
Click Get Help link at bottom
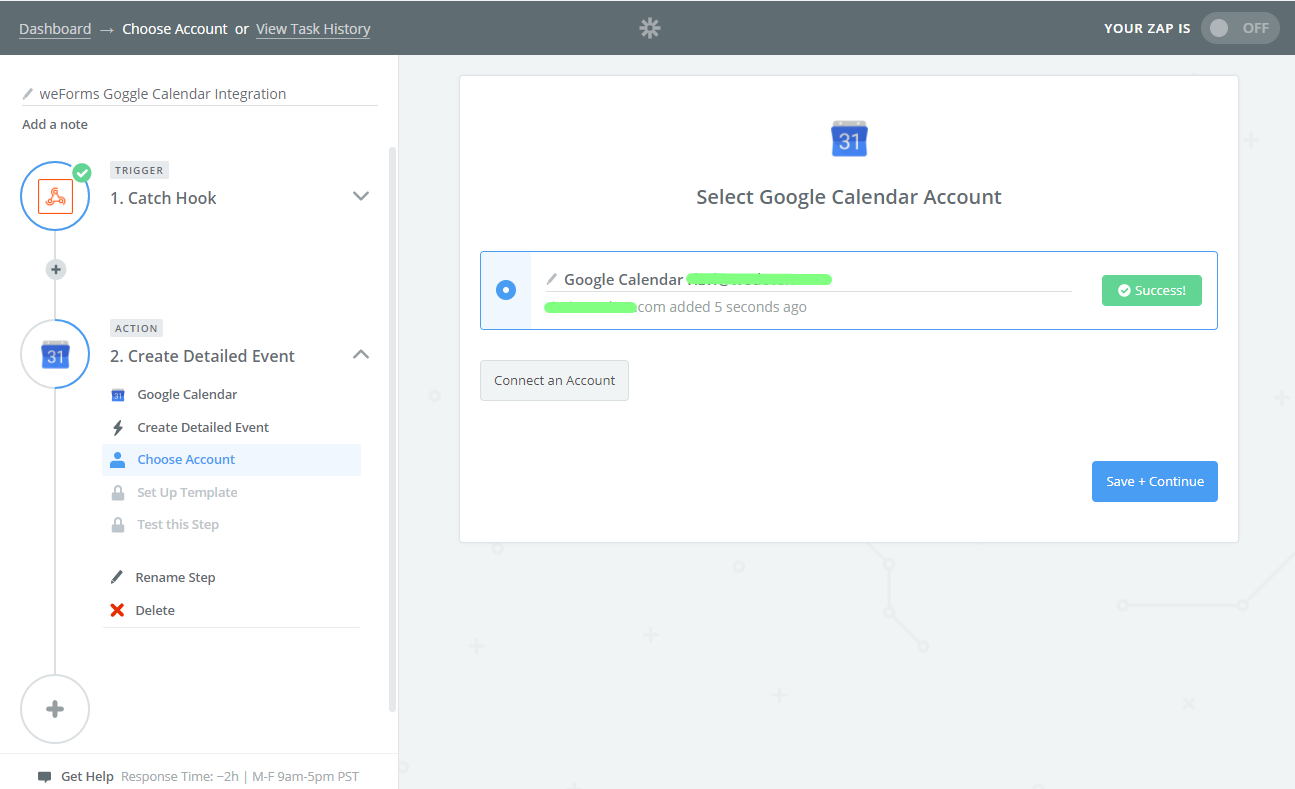(x=87, y=777)
